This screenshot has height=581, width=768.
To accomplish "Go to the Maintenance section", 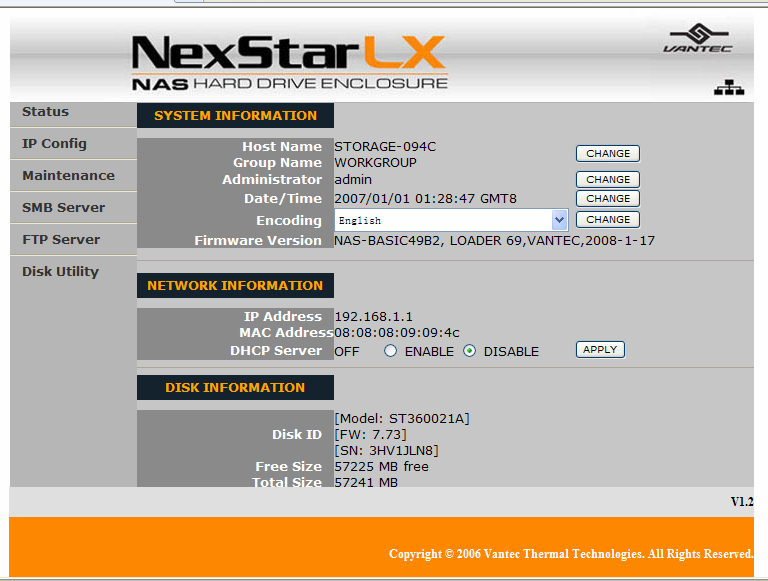I will (x=69, y=175).
